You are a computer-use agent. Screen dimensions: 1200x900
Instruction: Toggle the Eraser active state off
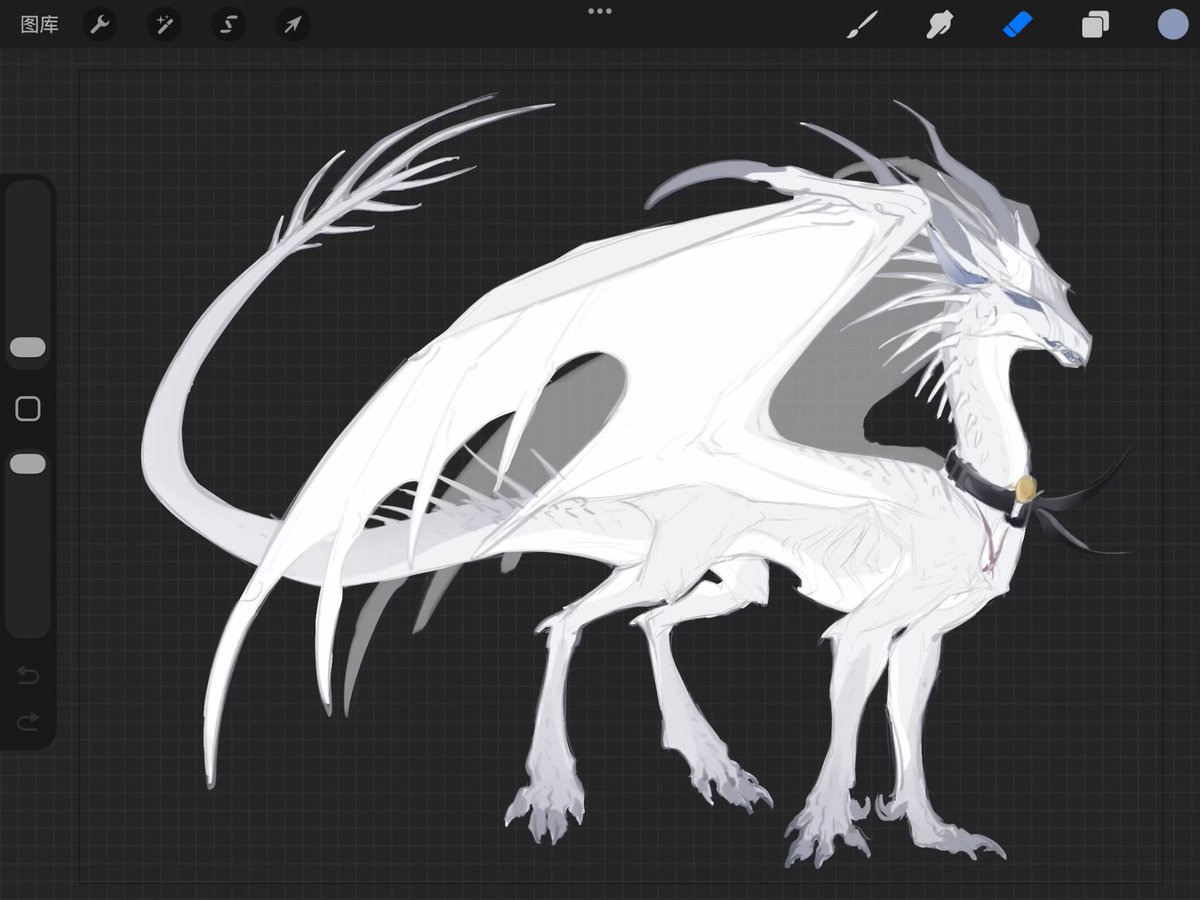(x=1017, y=25)
